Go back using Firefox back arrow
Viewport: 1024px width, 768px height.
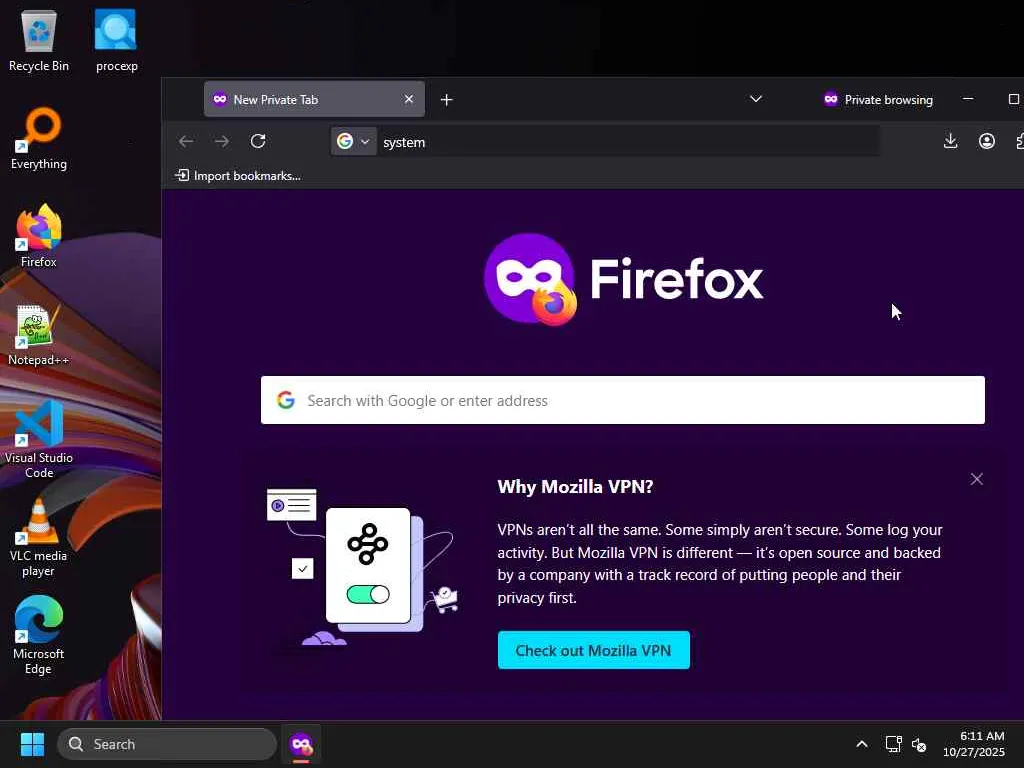(186, 141)
